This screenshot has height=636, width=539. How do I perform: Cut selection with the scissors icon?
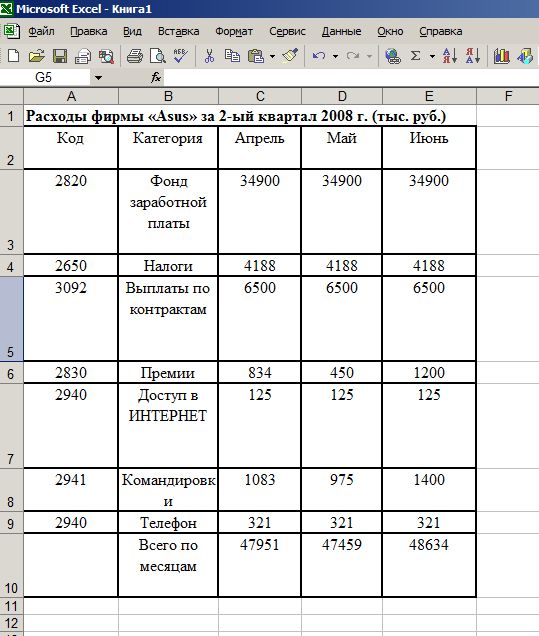tap(209, 56)
